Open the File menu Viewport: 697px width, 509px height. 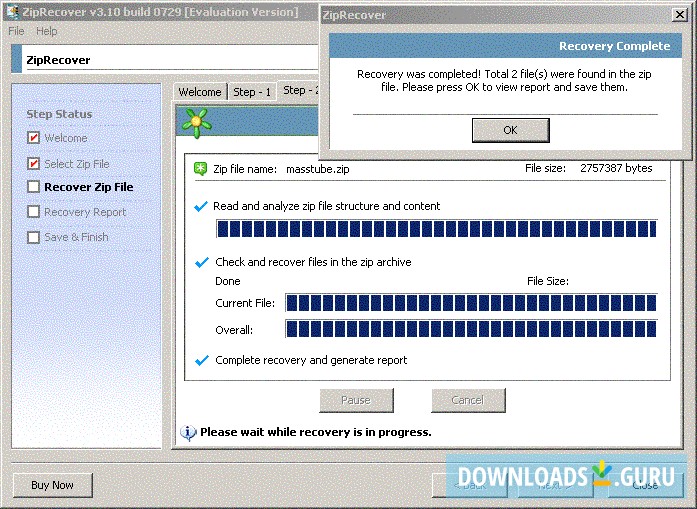[x=16, y=31]
